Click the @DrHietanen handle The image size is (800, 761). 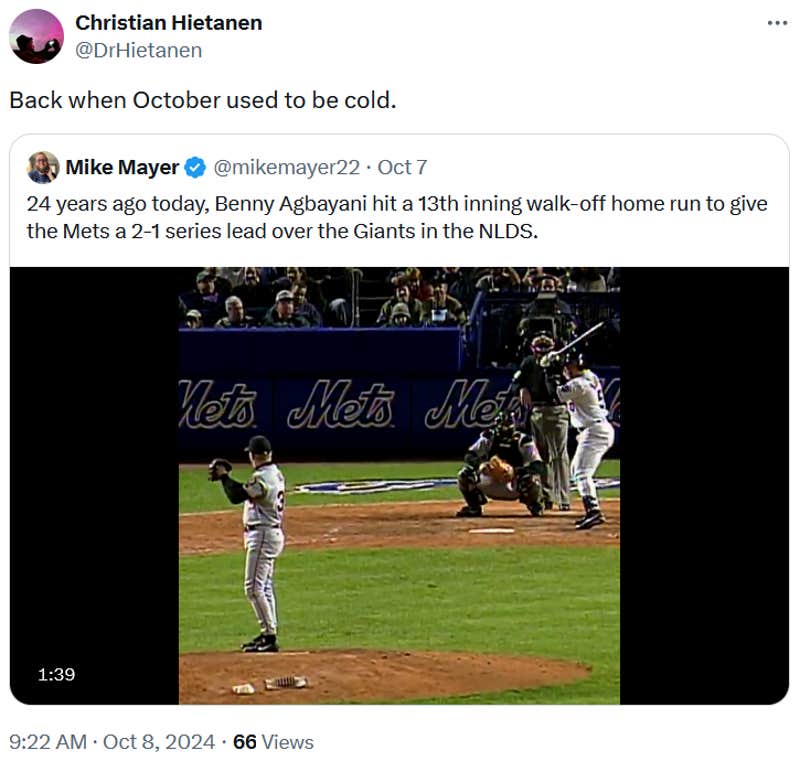[139, 50]
